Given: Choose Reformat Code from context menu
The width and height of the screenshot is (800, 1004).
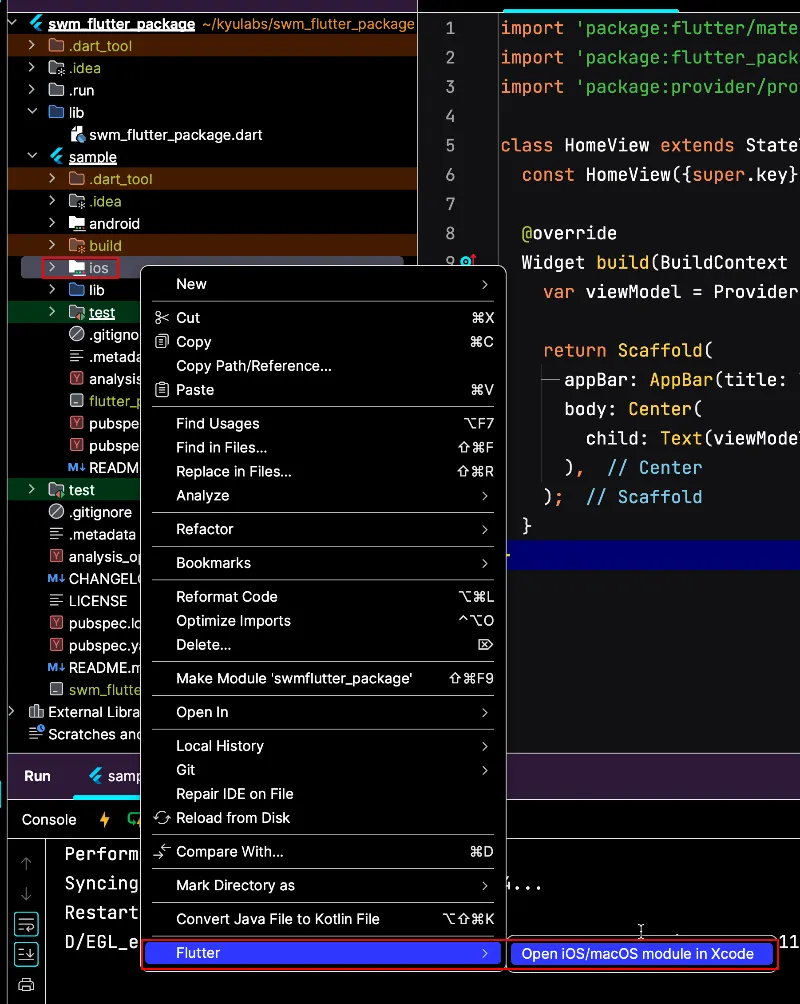Looking at the screenshot, I should (227, 597).
